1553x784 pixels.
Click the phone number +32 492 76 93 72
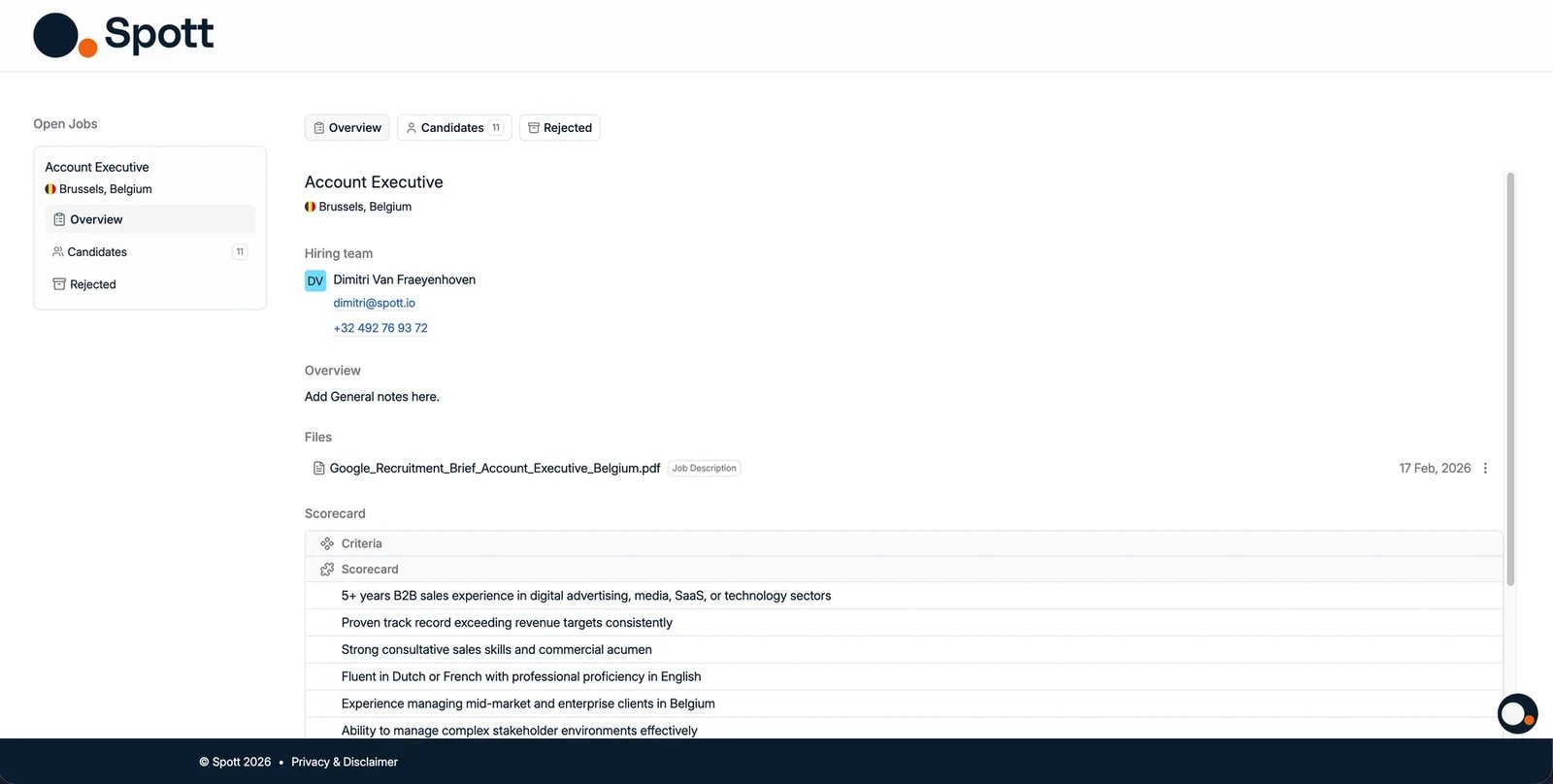pos(380,328)
